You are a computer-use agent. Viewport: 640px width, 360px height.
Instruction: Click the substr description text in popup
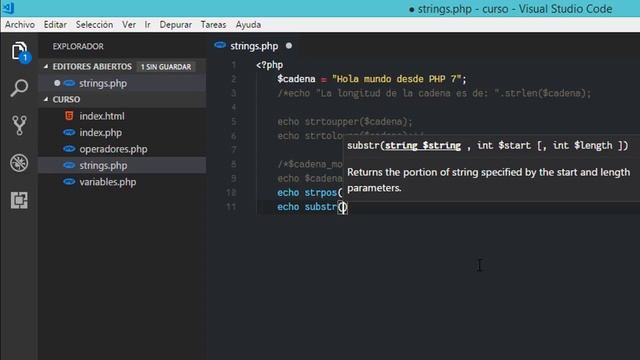click(489, 180)
